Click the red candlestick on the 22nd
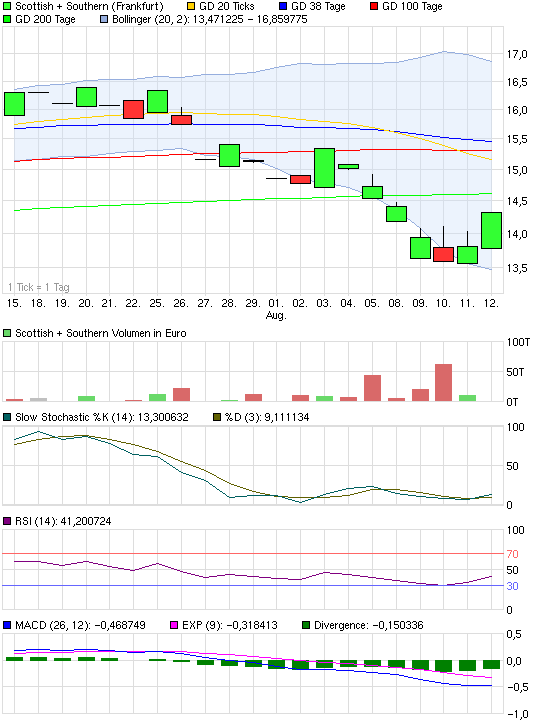The image size is (545, 722). [133, 109]
